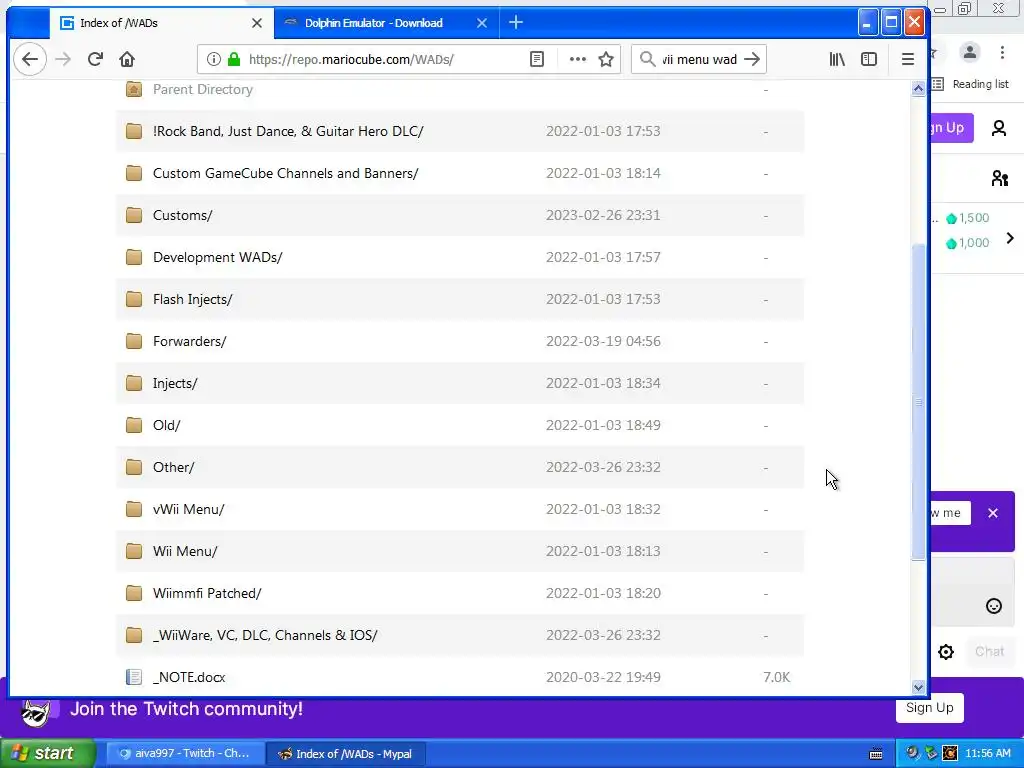Image resolution: width=1024 pixels, height=768 pixels.
Task: Open the Mypal hamburger menu
Action: [908, 59]
